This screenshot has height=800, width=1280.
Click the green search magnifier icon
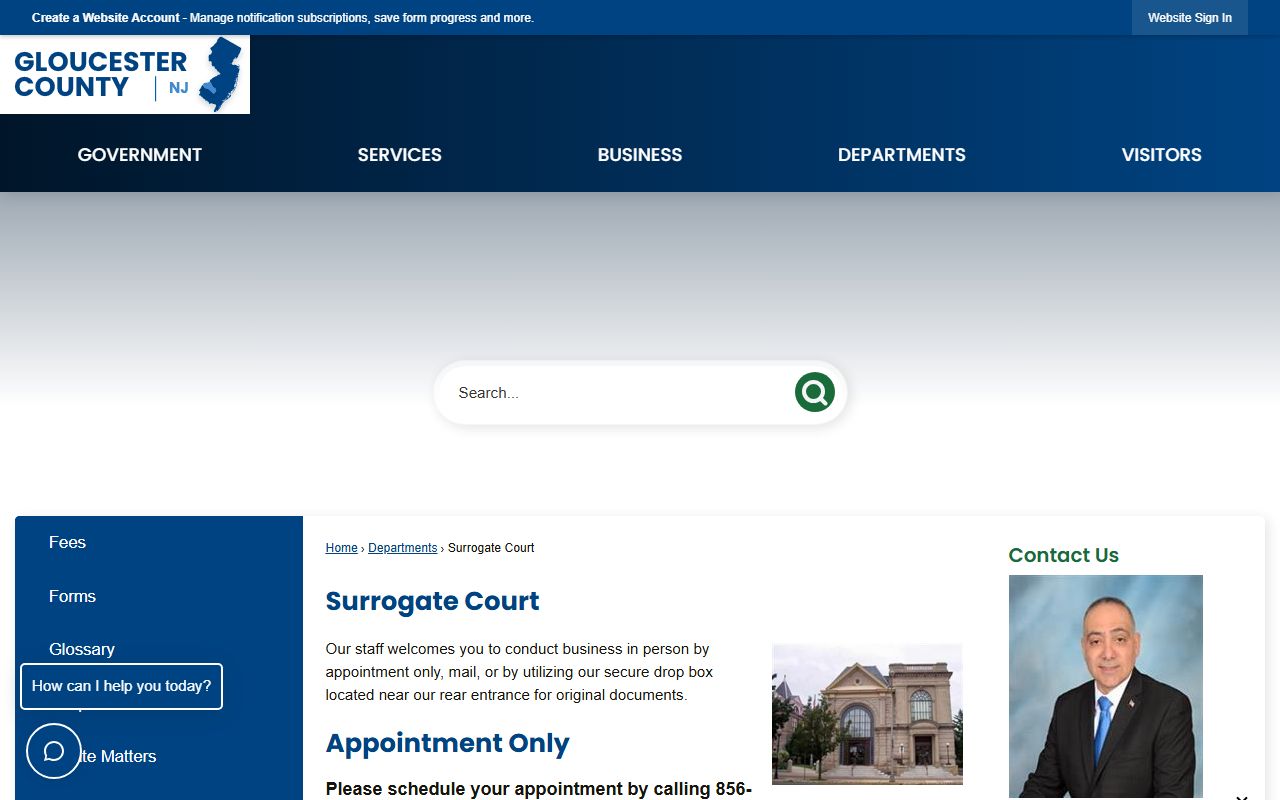814,392
